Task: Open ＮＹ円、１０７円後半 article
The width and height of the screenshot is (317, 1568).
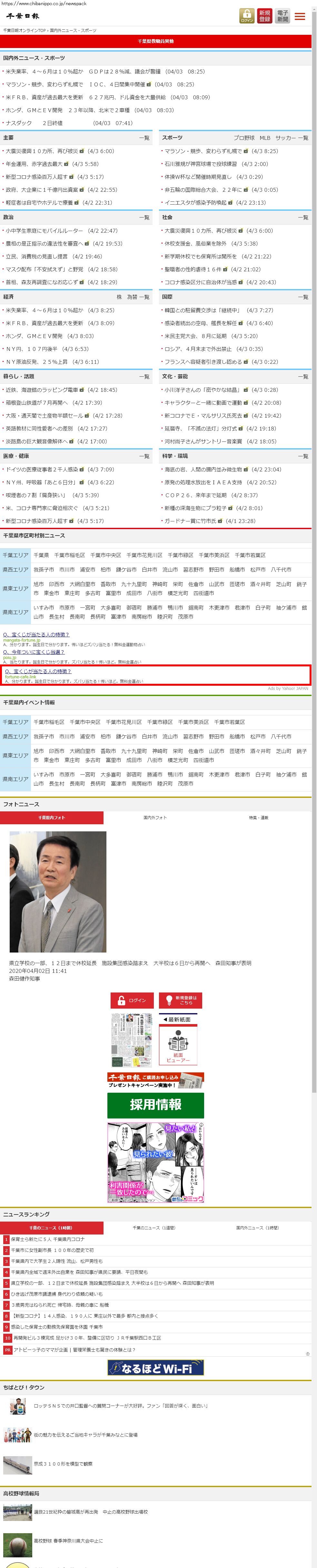Action: [x=31, y=349]
